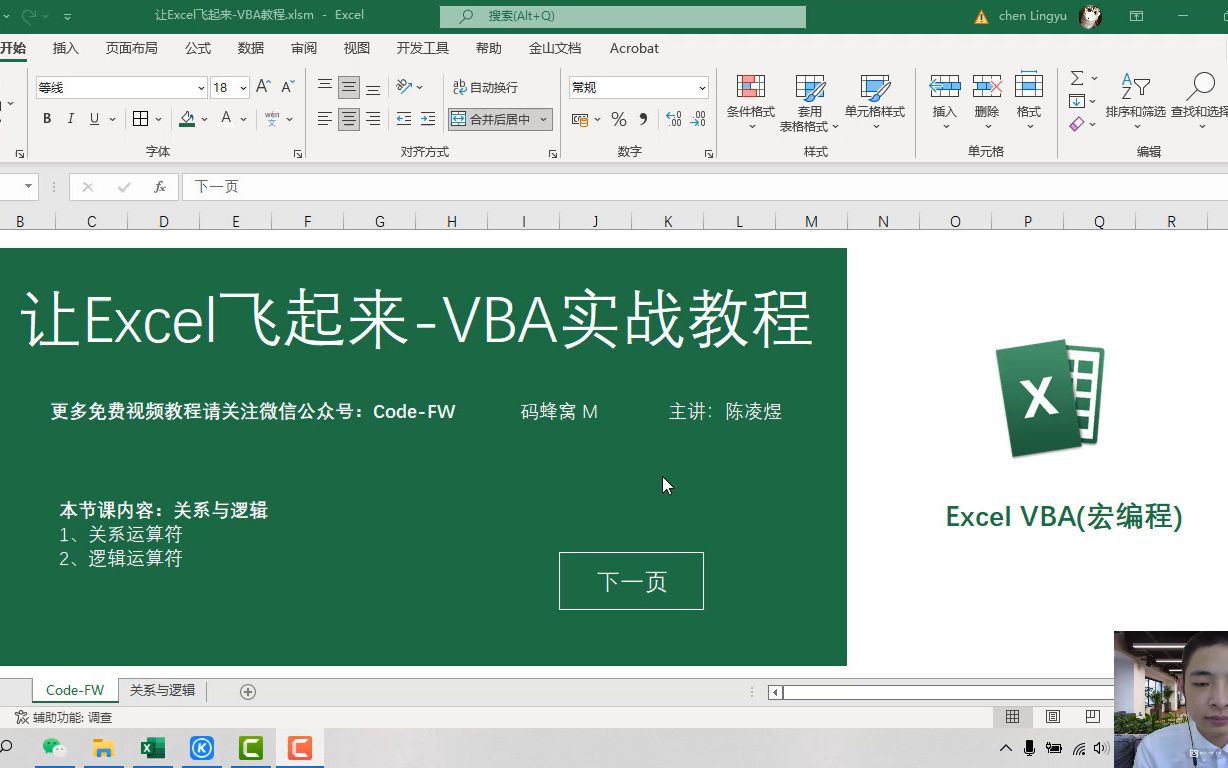Open the 常规 number format dropdown

click(x=636, y=87)
